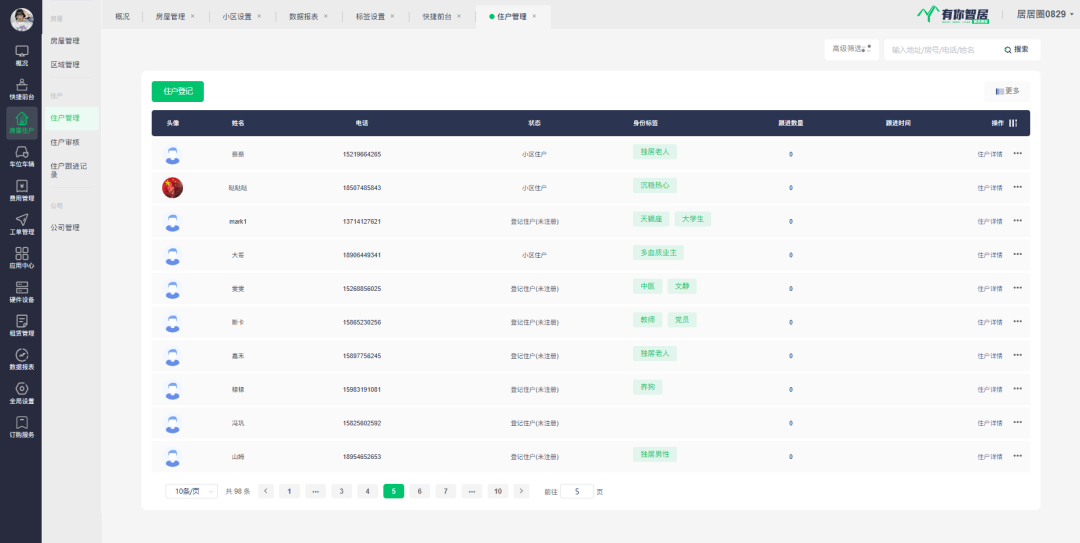Open the three-dot menu for mark1's row

[x=1017, y=221]
